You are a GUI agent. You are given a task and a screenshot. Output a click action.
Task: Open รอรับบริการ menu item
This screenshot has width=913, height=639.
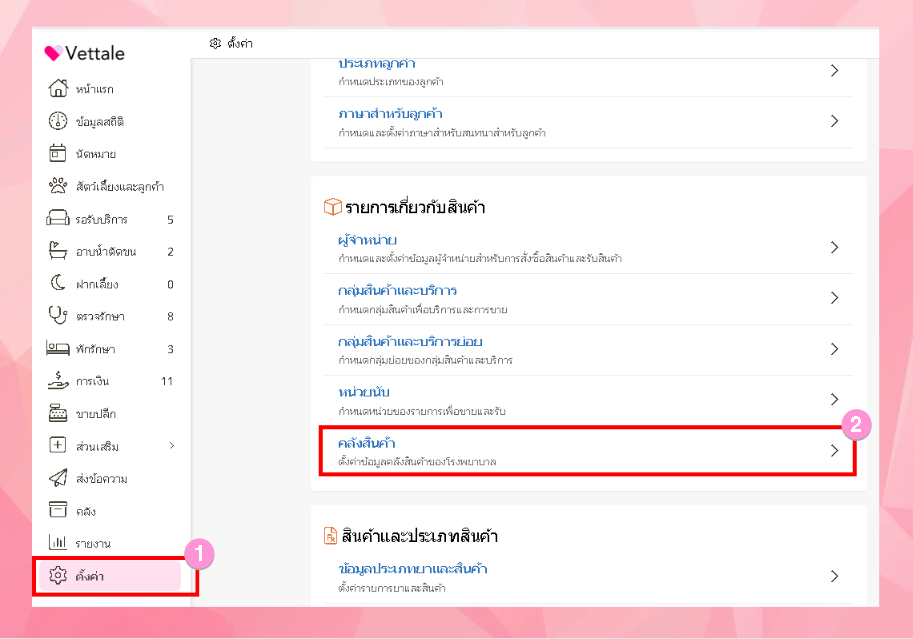coord(109,218)
